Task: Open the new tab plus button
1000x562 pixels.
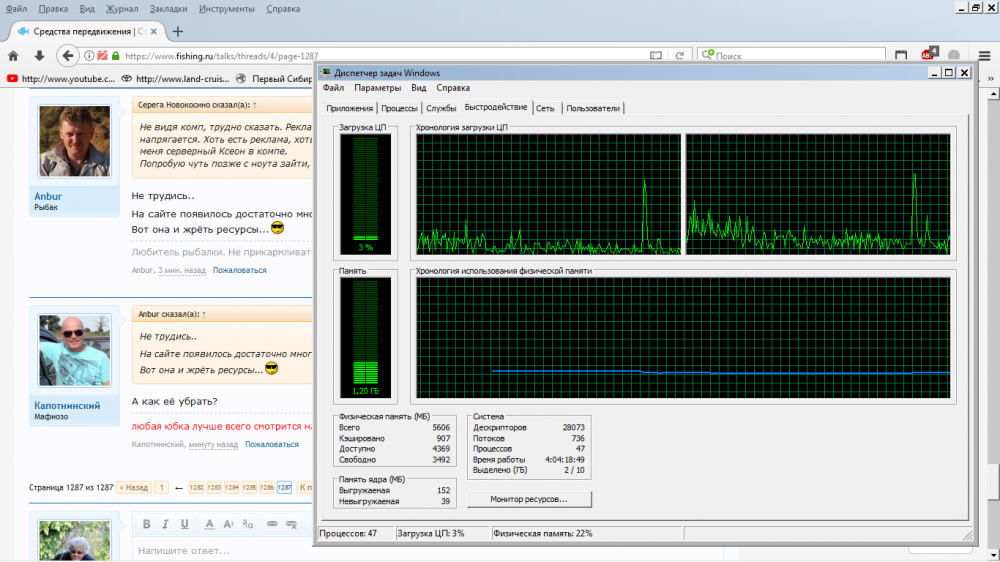Action: pyautogui.click(x=178, y=31)
